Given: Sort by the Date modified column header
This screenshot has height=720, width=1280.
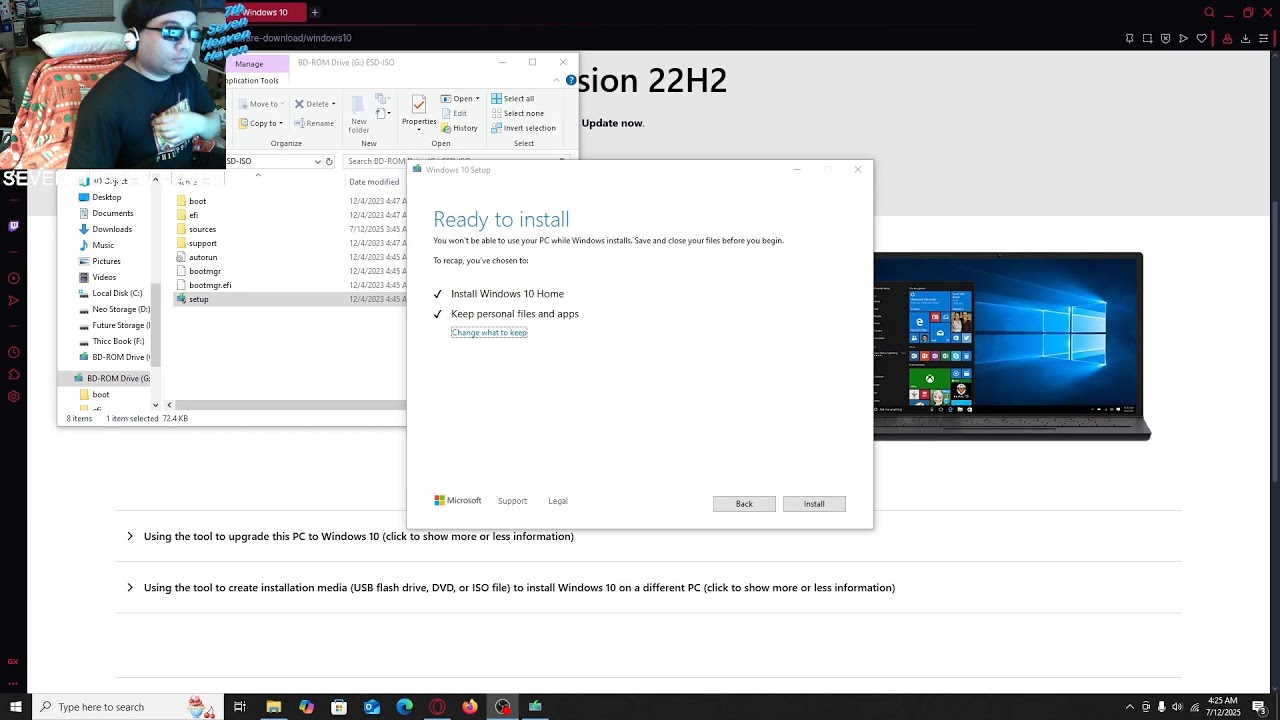Looking at the screenshot, I should click(x=374, y=182).
